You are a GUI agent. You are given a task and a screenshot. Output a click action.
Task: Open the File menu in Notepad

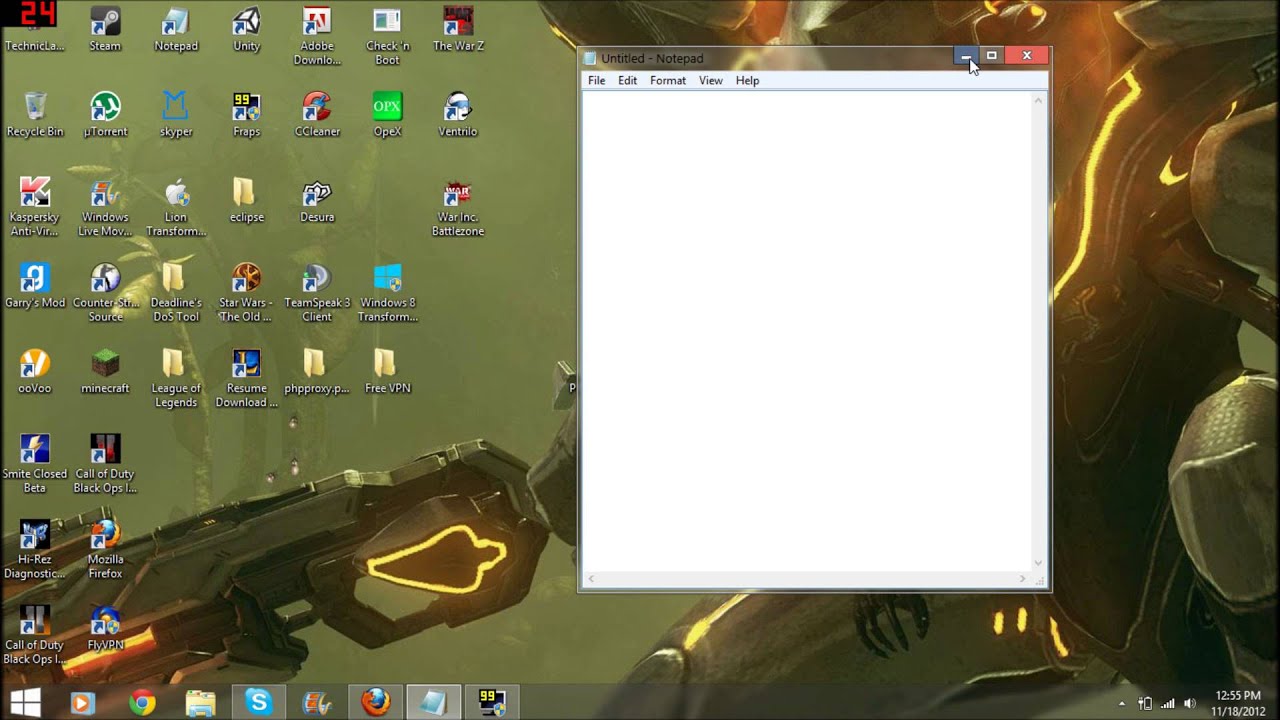tap(596, 81)
